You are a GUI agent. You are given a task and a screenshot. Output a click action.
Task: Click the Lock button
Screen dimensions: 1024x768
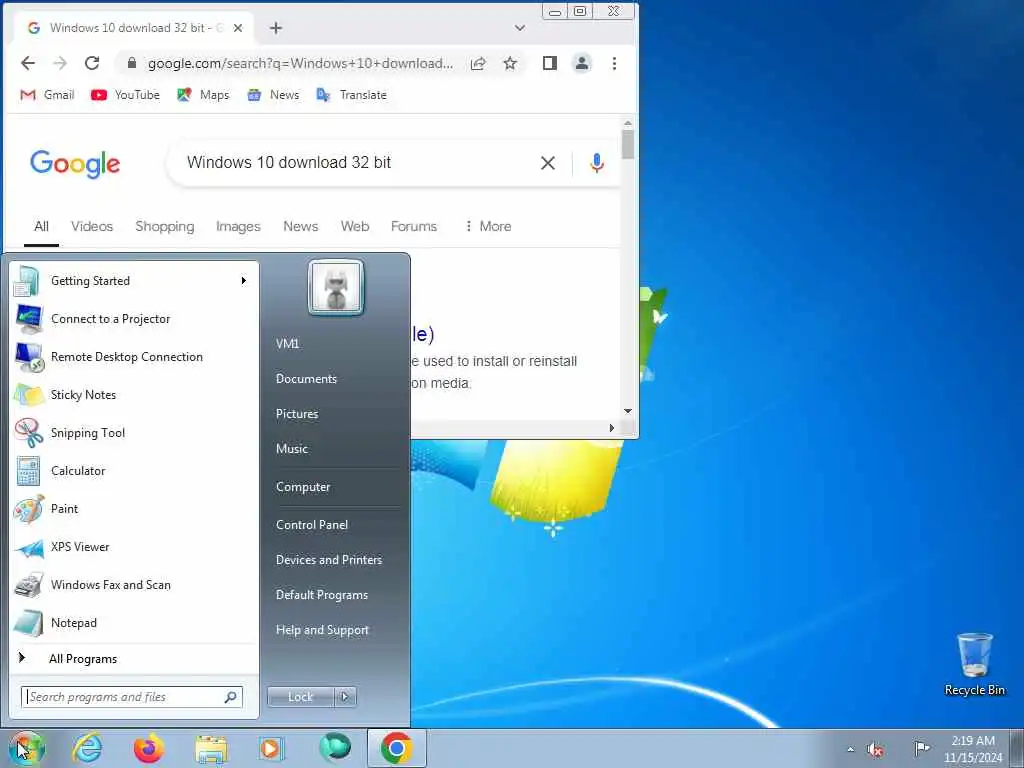click(300, 697)
